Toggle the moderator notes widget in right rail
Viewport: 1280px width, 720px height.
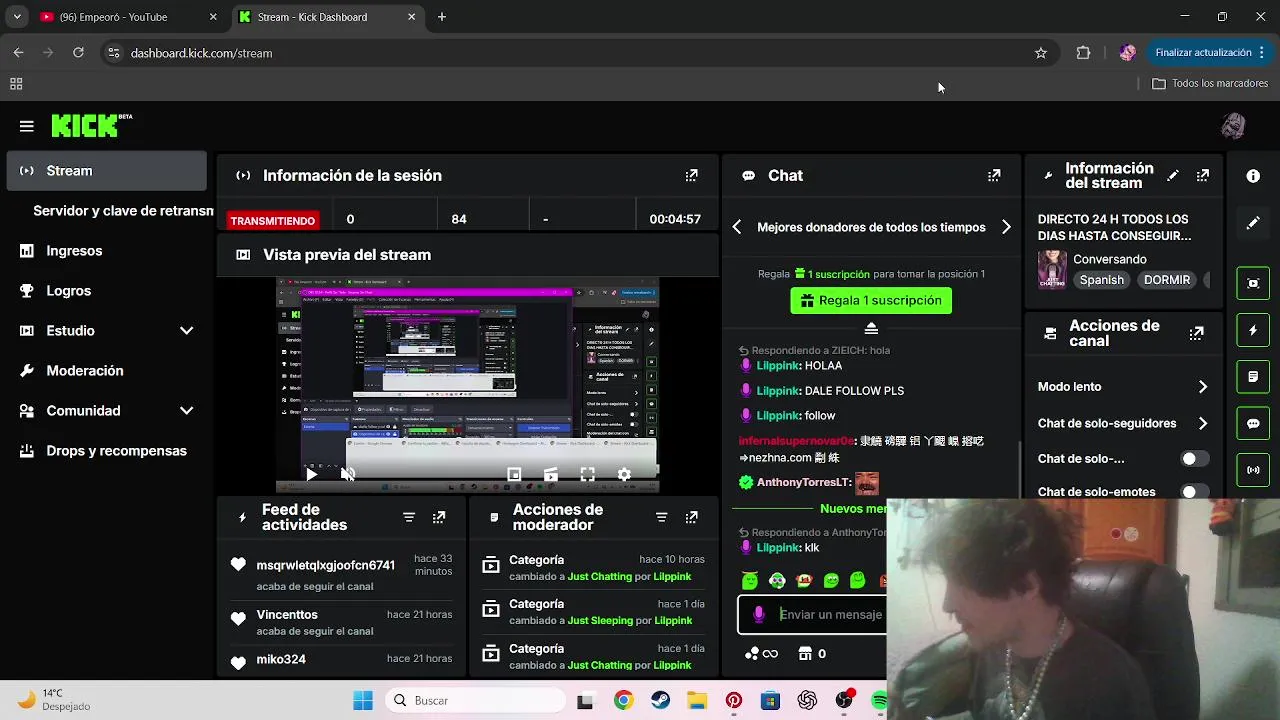1253,377
